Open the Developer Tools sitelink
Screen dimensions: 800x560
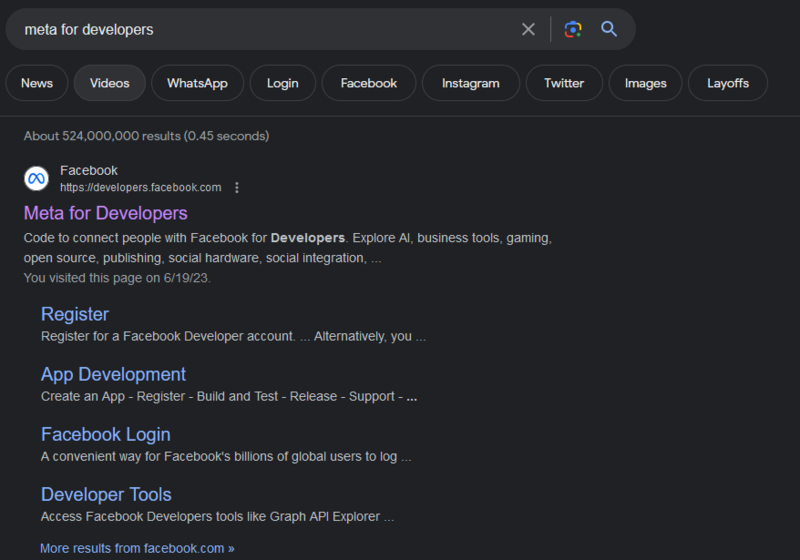click(106, 495)
